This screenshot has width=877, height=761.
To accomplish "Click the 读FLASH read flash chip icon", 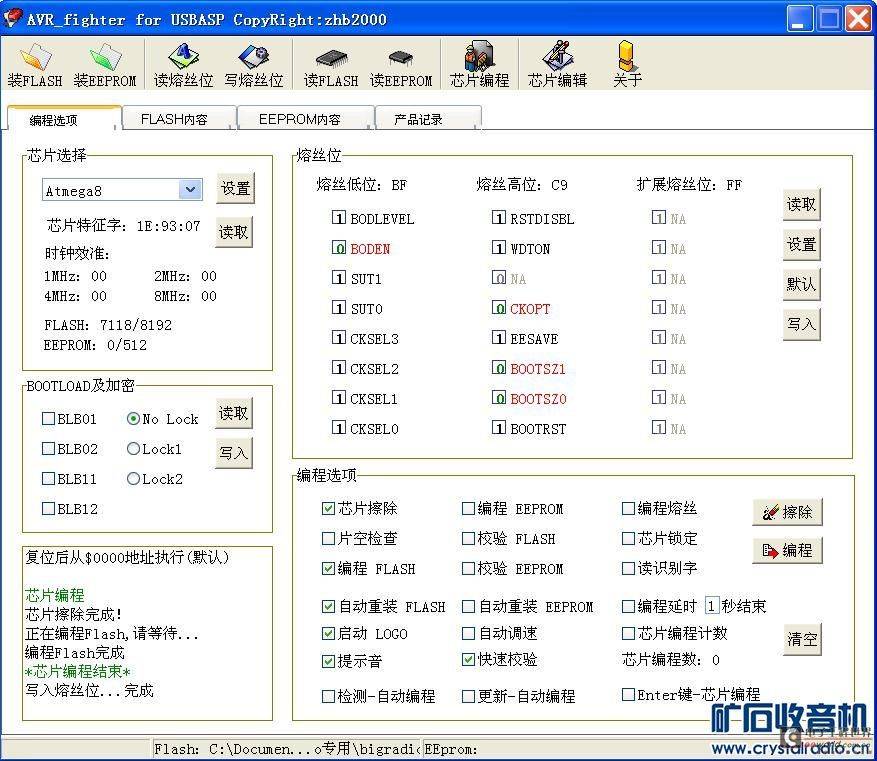I will (x=331, y=65).
